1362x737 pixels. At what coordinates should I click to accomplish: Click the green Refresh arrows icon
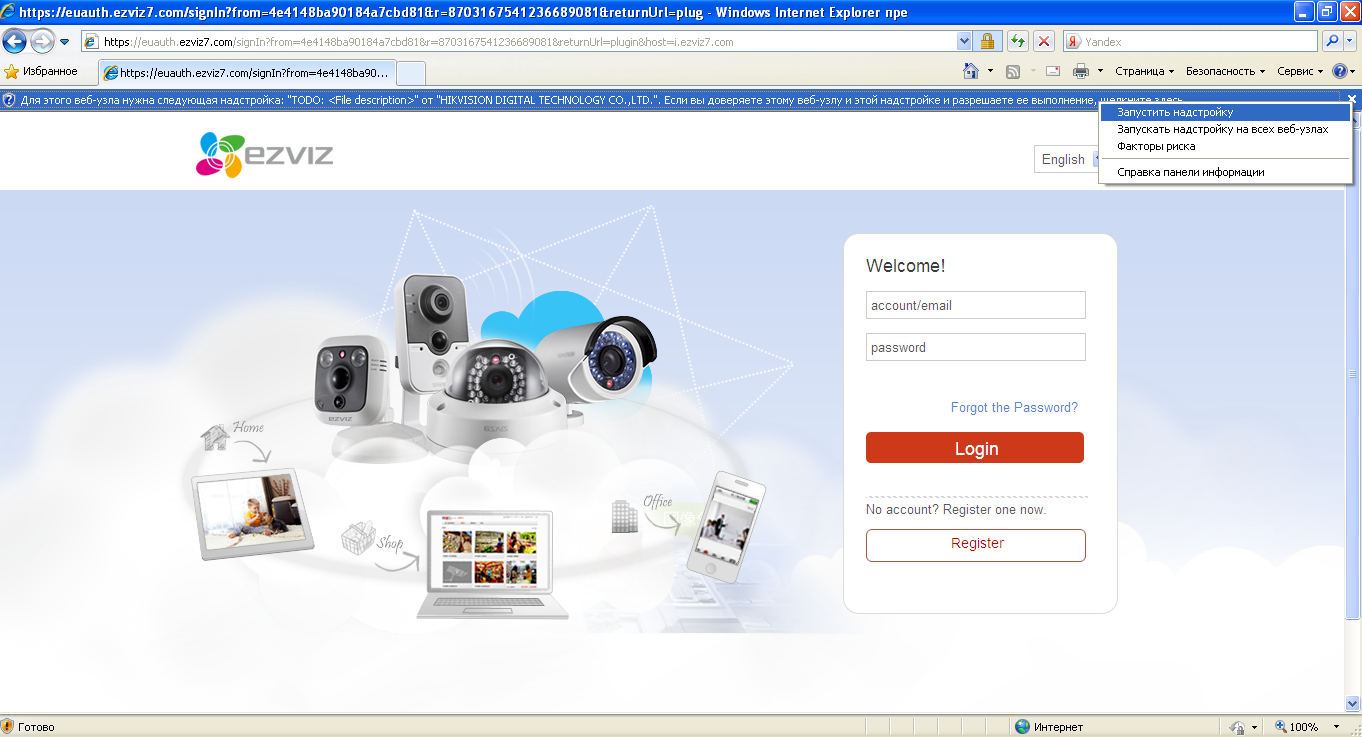click(x=1017, y=42)
